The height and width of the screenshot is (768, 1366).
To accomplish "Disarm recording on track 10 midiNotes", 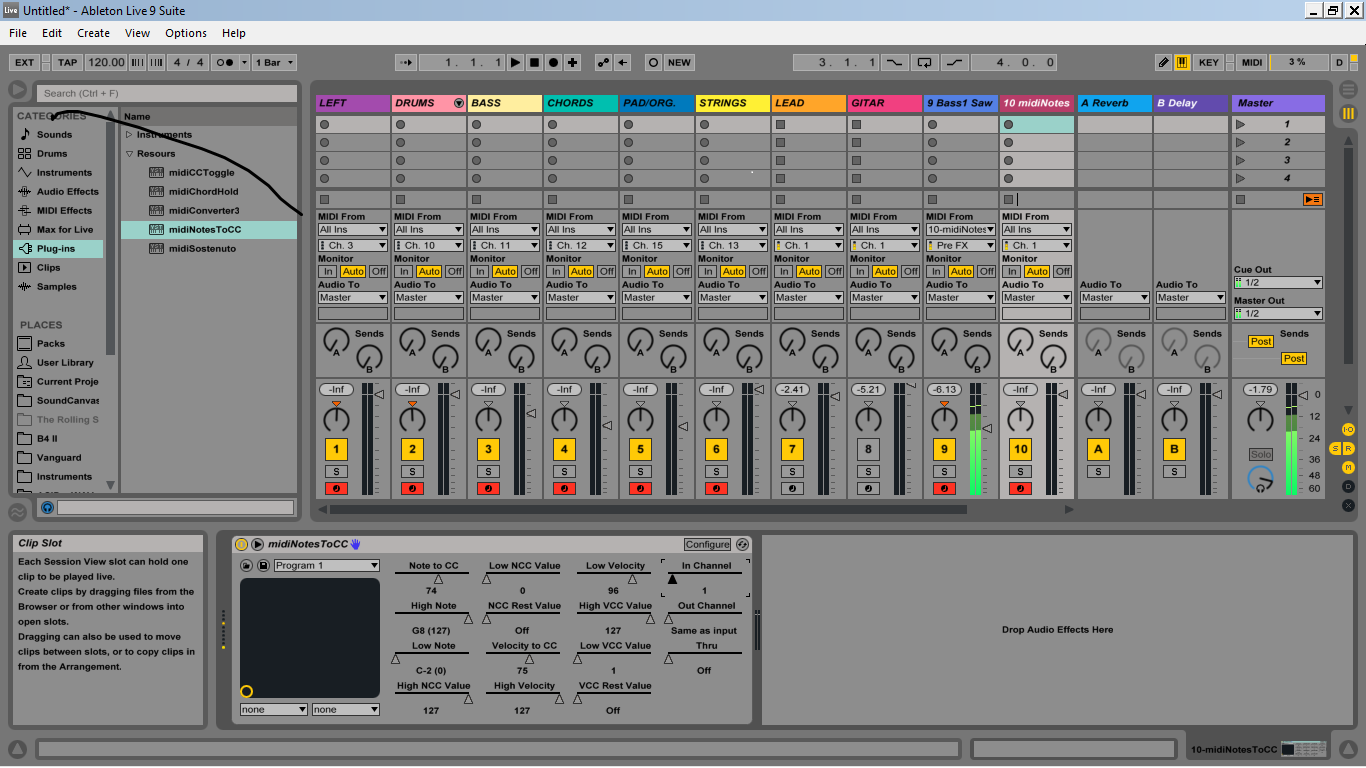I will point(1020,488).
